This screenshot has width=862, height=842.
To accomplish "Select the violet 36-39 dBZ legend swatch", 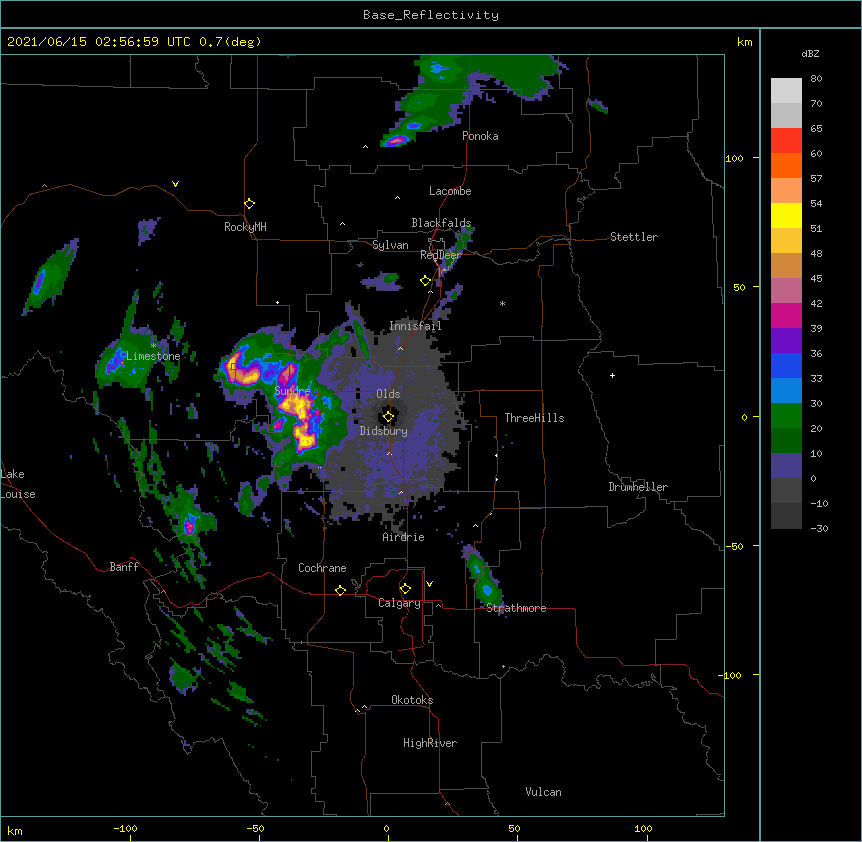I will point(786,341).
